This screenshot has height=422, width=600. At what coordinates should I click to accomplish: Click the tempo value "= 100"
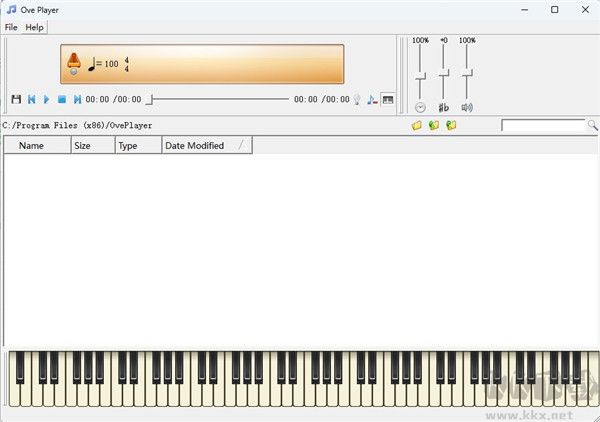[x=107, y=64]
